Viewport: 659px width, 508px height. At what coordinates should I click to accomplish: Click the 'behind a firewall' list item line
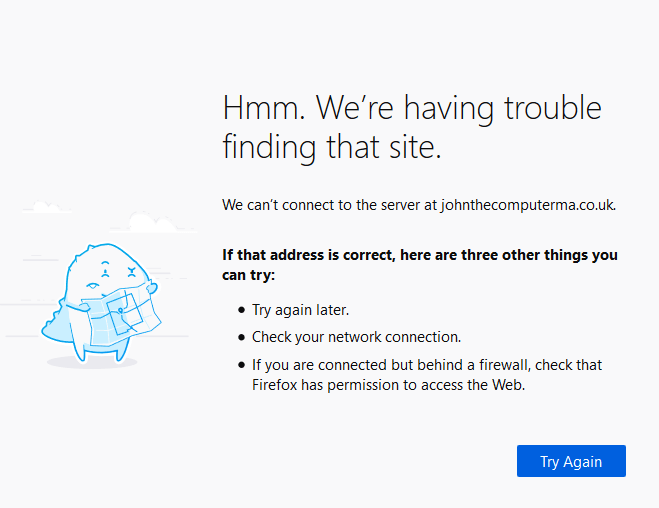427,365
